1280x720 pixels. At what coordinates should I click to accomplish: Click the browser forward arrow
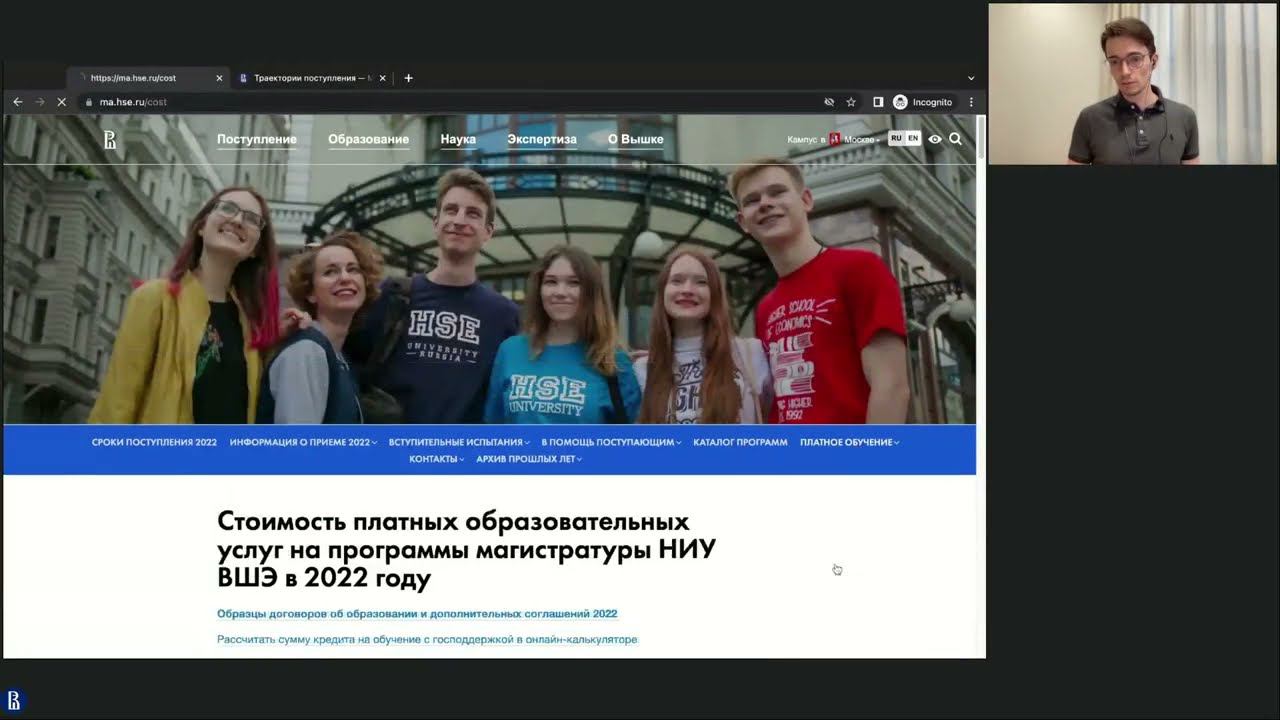40,102
